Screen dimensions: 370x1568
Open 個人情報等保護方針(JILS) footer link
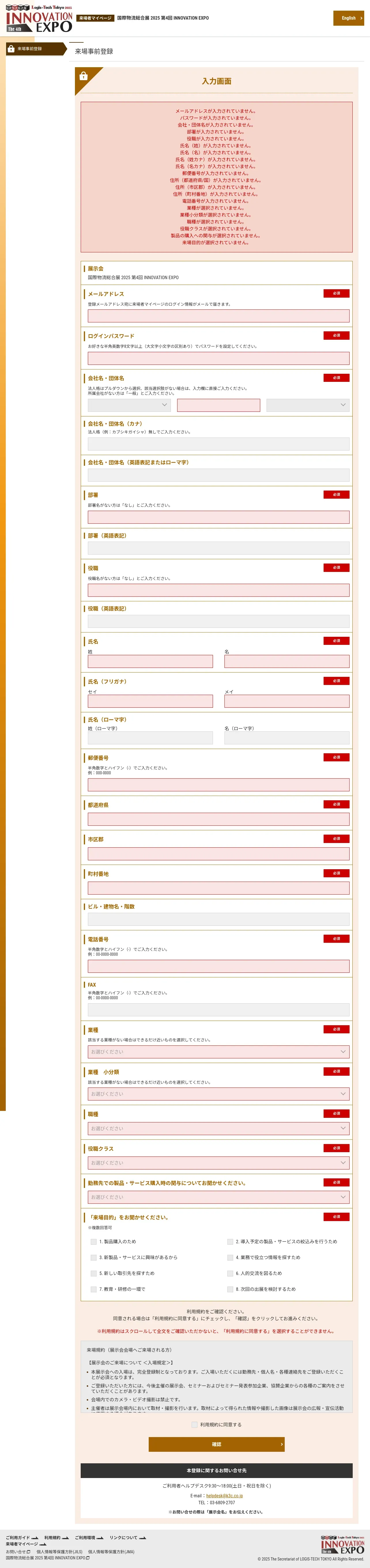(60, 1552)
